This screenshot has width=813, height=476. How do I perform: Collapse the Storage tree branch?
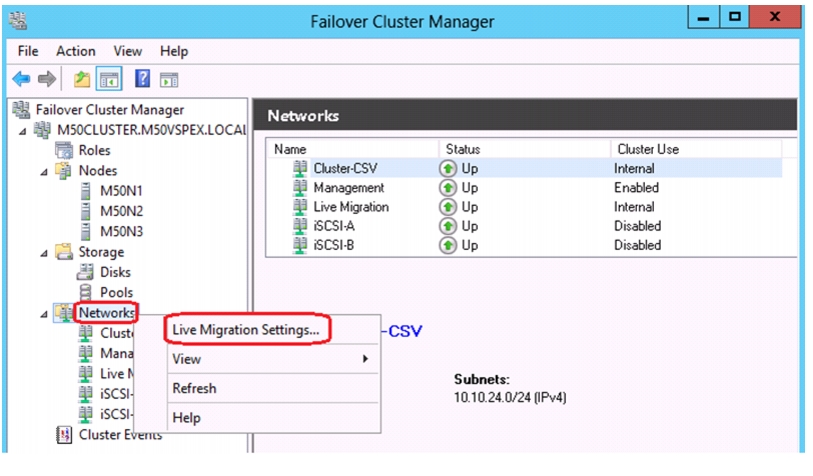pyautogui.click(x=44, y=254)
